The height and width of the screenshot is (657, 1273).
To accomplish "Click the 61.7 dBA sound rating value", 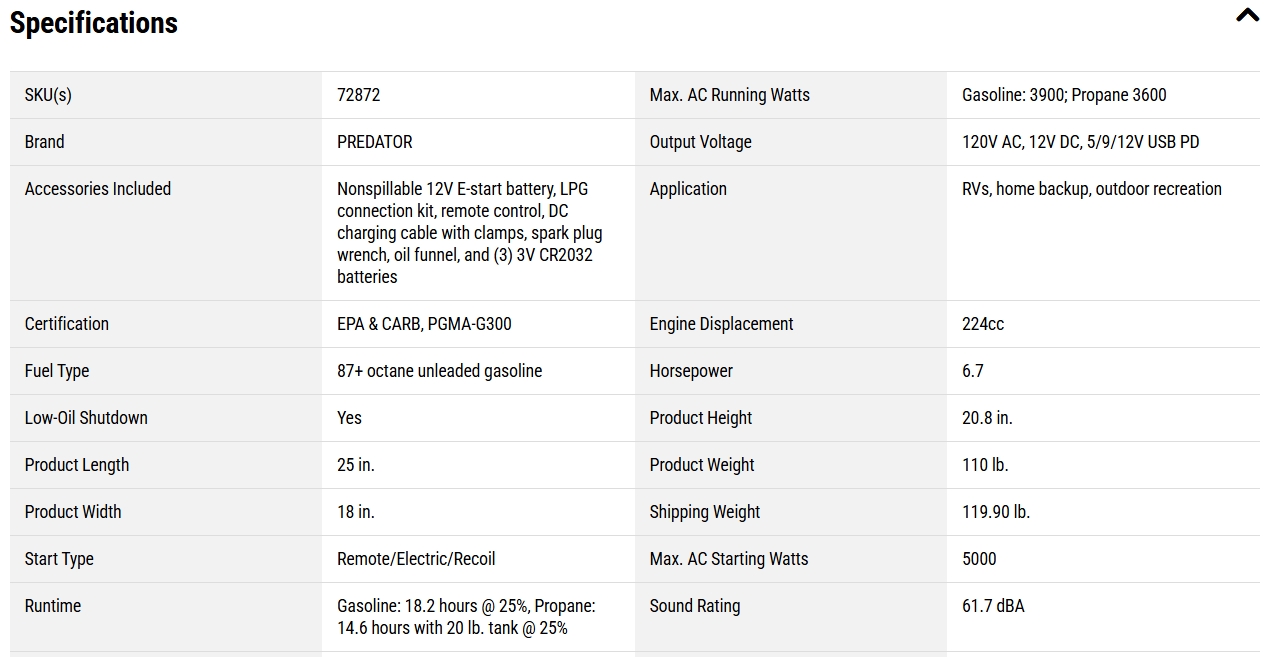I will click(993, 606).
